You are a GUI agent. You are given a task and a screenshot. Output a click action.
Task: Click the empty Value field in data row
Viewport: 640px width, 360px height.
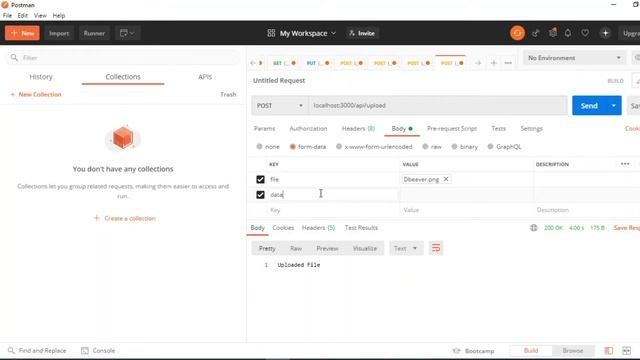coord(466,195)
